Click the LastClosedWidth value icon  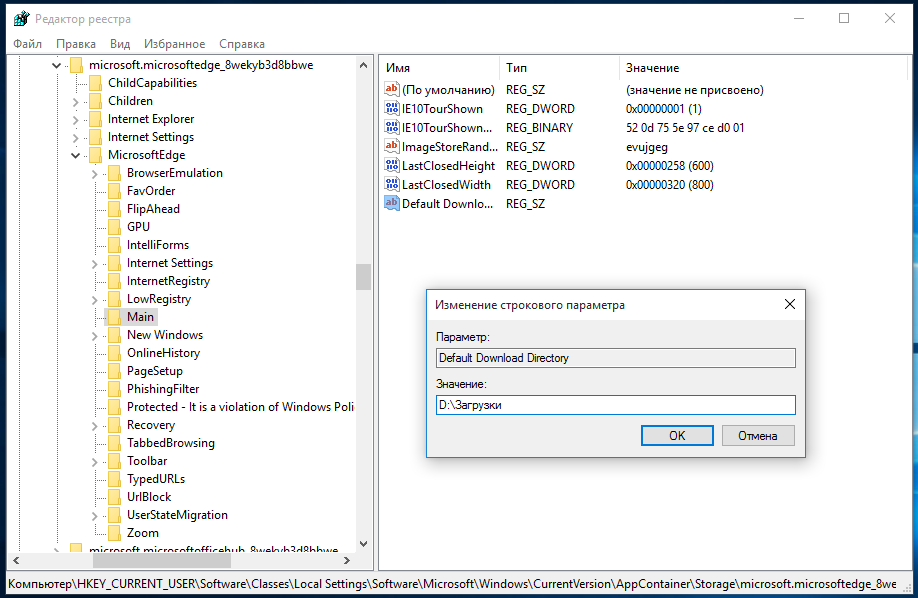coord(391,185)
